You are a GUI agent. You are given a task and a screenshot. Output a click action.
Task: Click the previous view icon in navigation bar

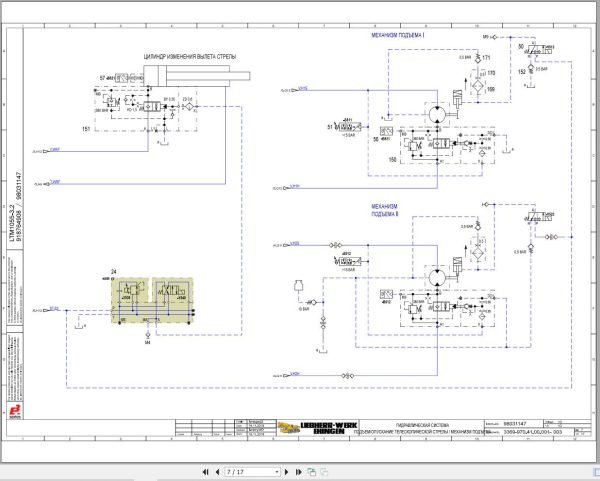(312, 472)
